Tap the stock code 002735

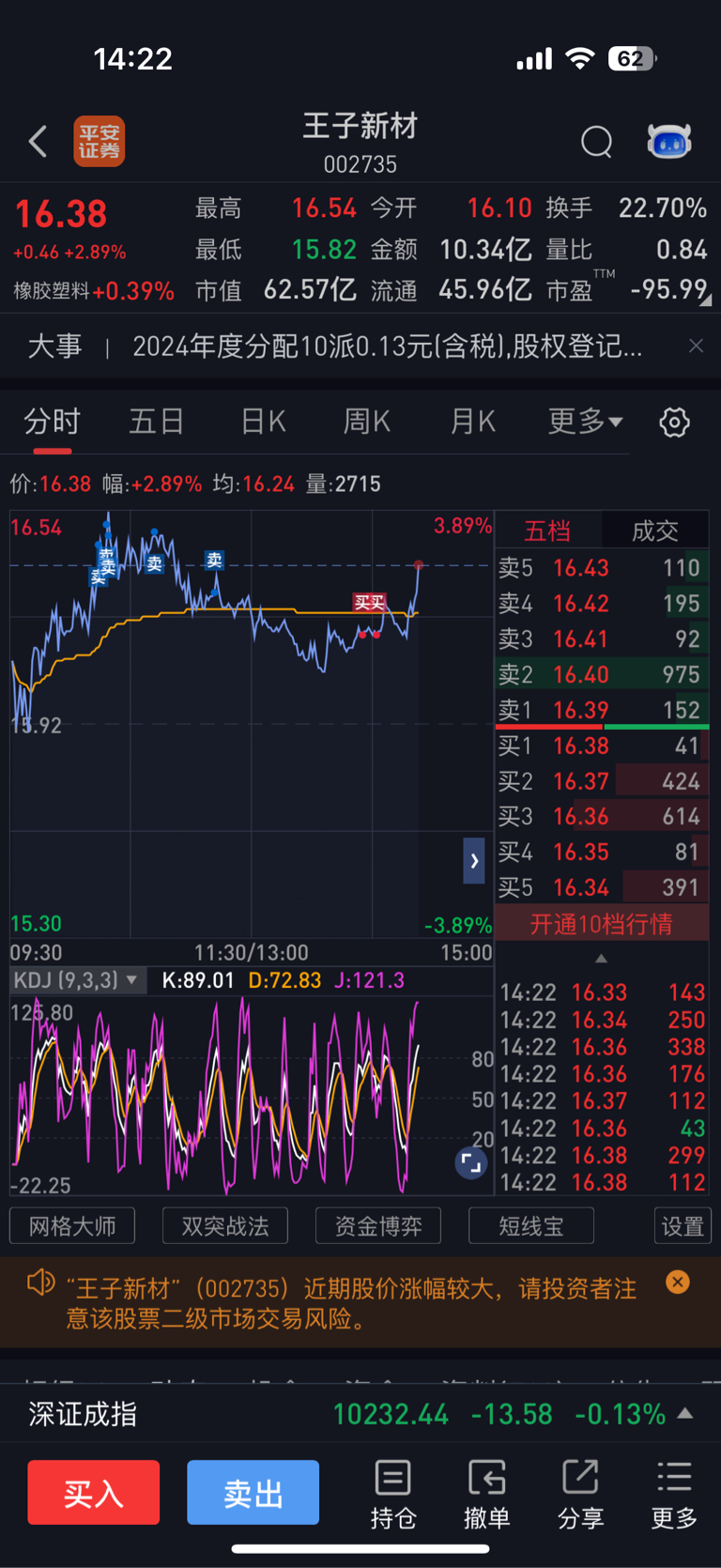point(360,164)
